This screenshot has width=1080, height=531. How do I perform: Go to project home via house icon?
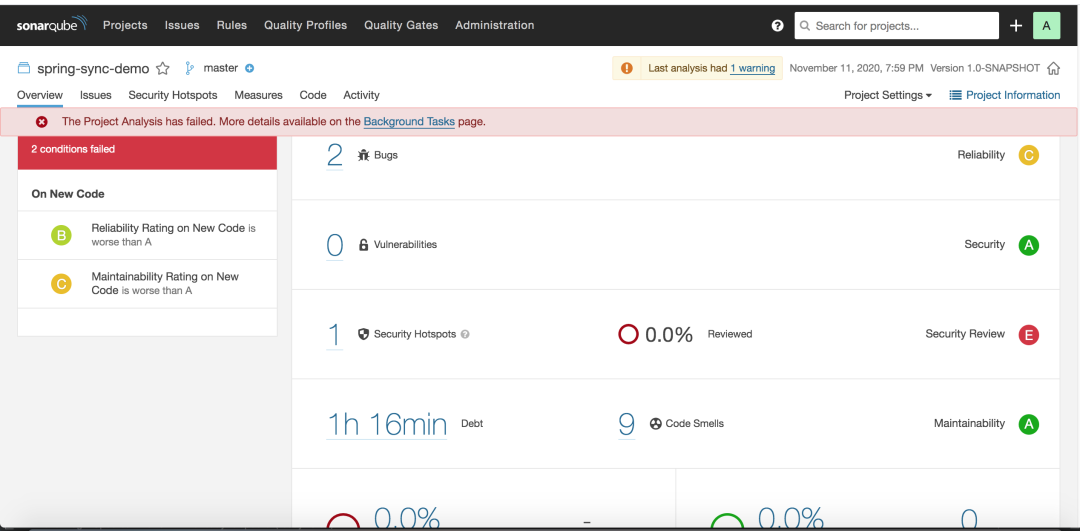pos(1051,69)
